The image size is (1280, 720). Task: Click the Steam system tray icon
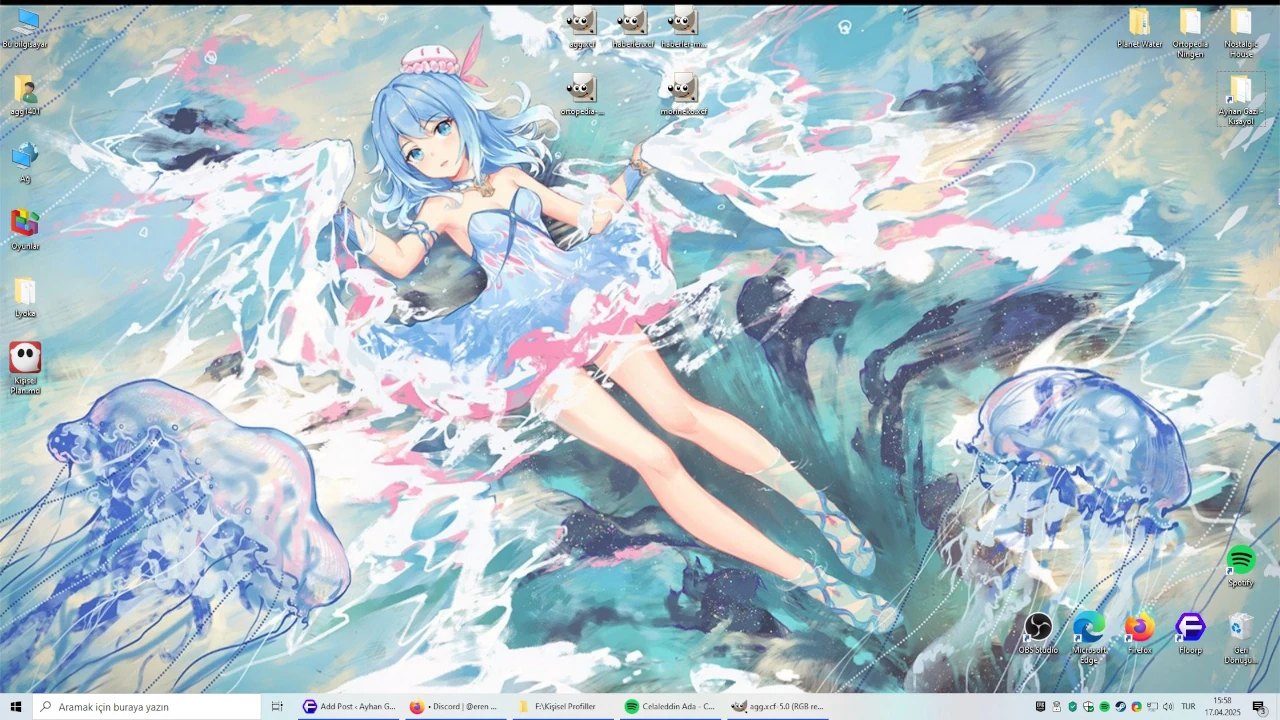[x=1120, y=706]
